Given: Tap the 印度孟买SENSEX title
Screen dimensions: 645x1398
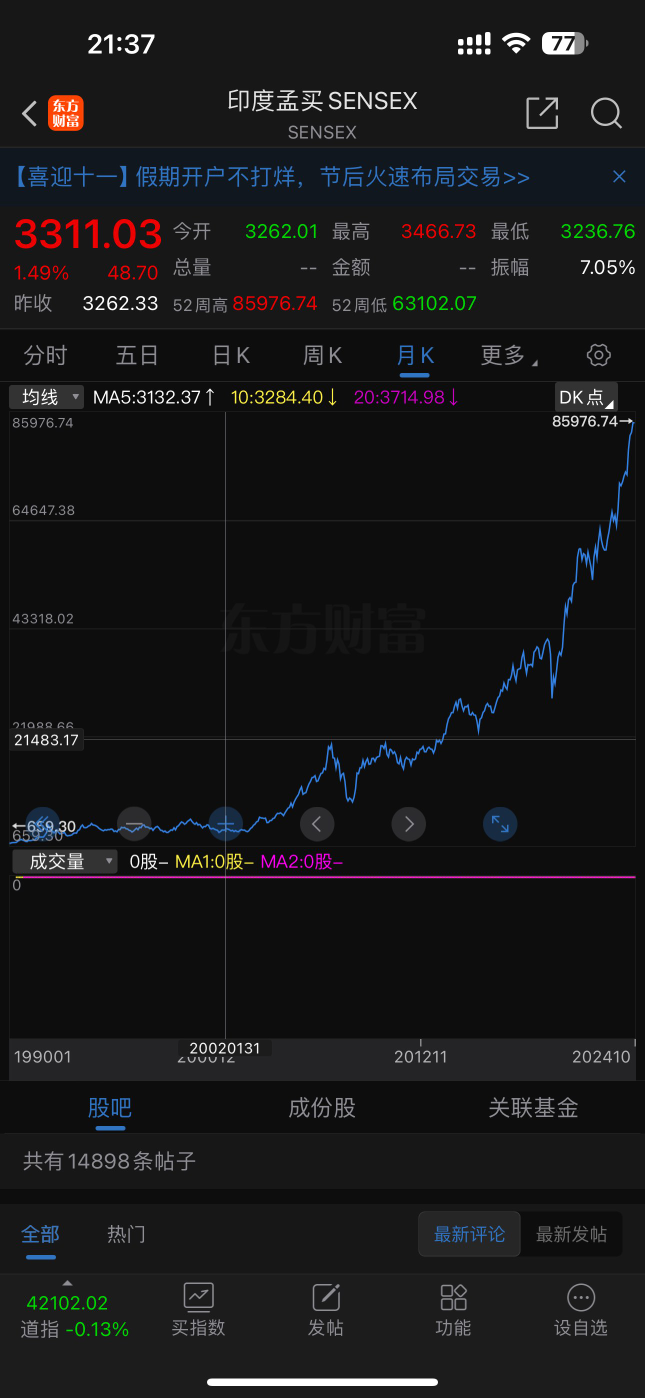Looking at the screenshot, I should 322,101.
